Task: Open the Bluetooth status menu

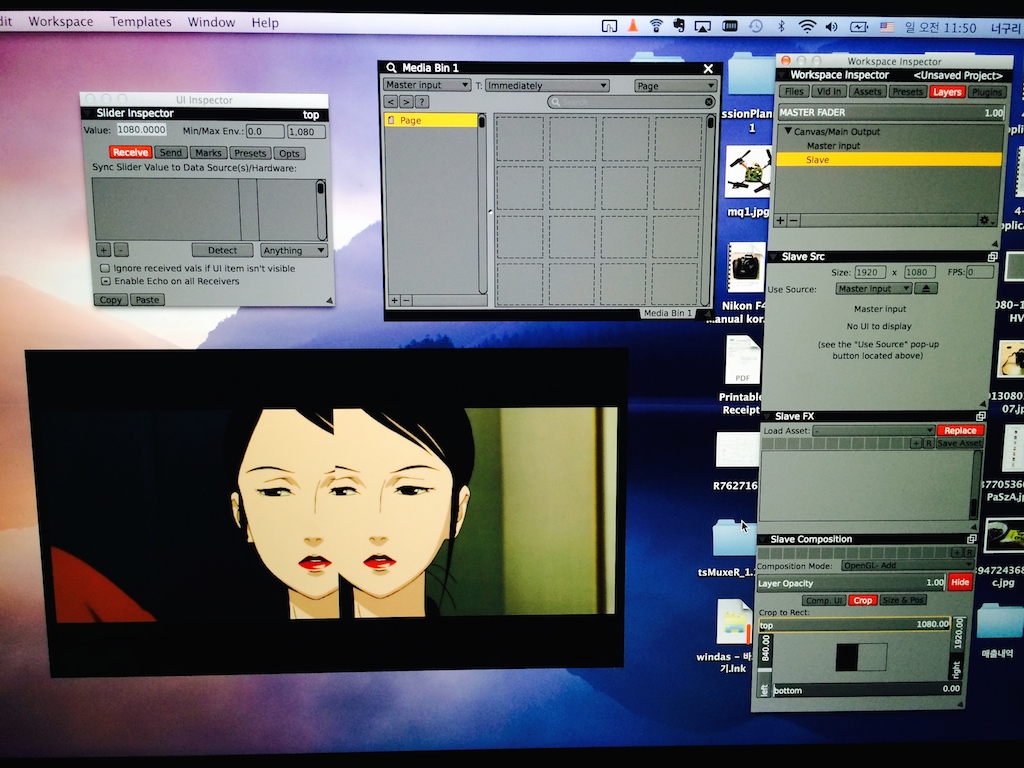Action: tap(781, 26)
